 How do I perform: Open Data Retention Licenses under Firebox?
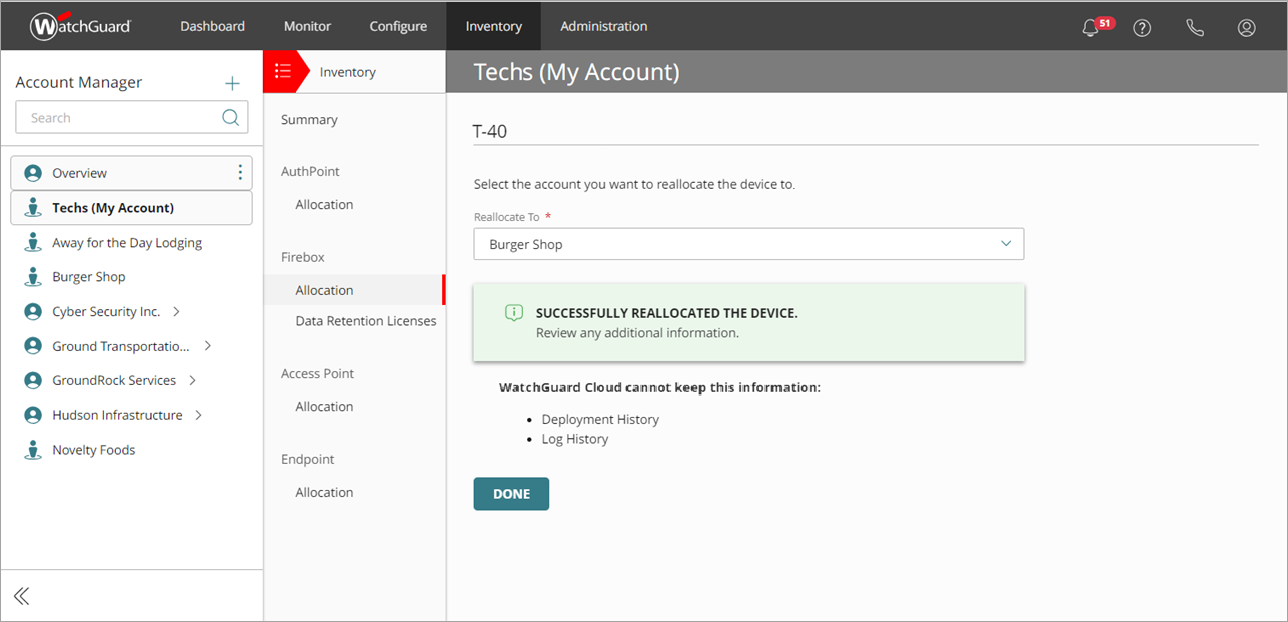(365, 320)
